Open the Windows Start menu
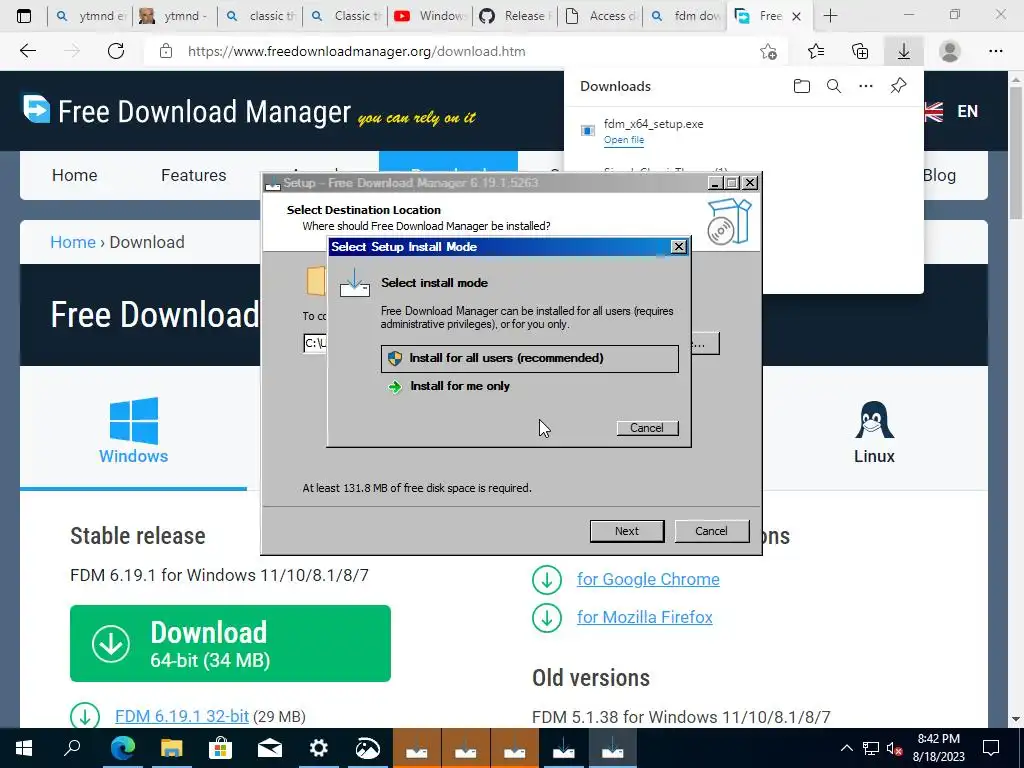The width and height of the screenshot is (1024, 768). (24, 748)
